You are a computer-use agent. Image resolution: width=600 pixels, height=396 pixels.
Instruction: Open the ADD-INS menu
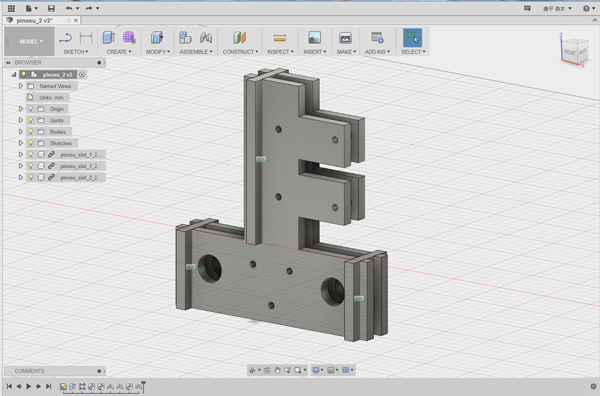[x=377, y=52]
